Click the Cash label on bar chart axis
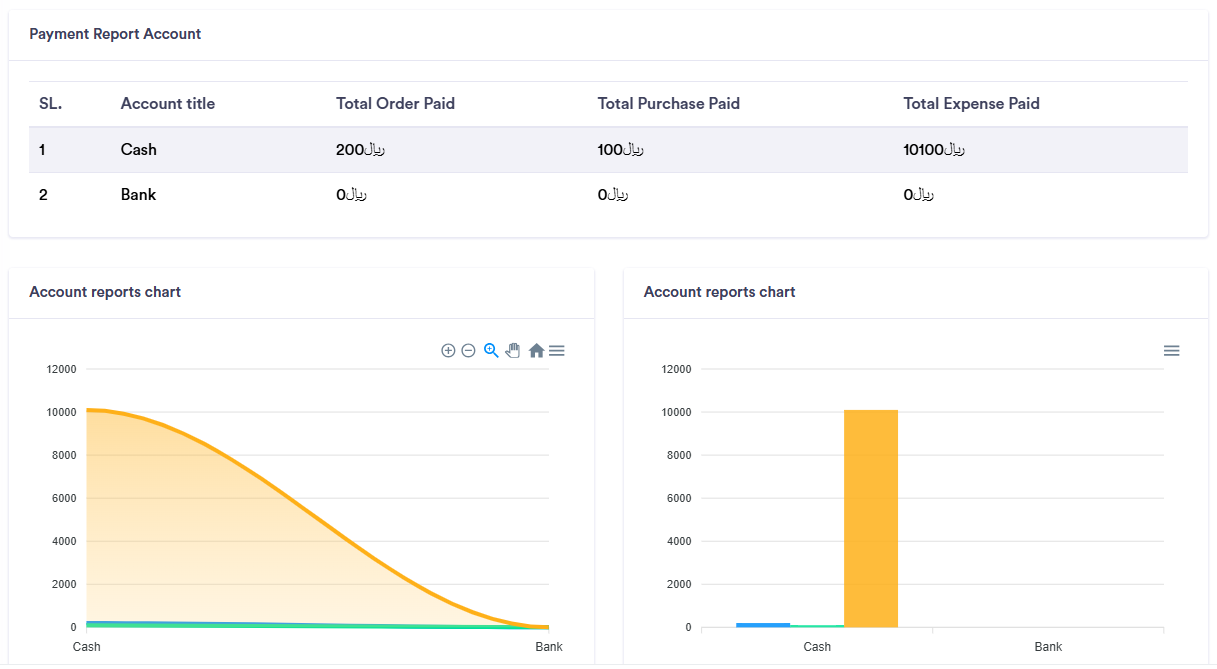Viewport: 1217px width, 669px height. (x=817, y=647)
